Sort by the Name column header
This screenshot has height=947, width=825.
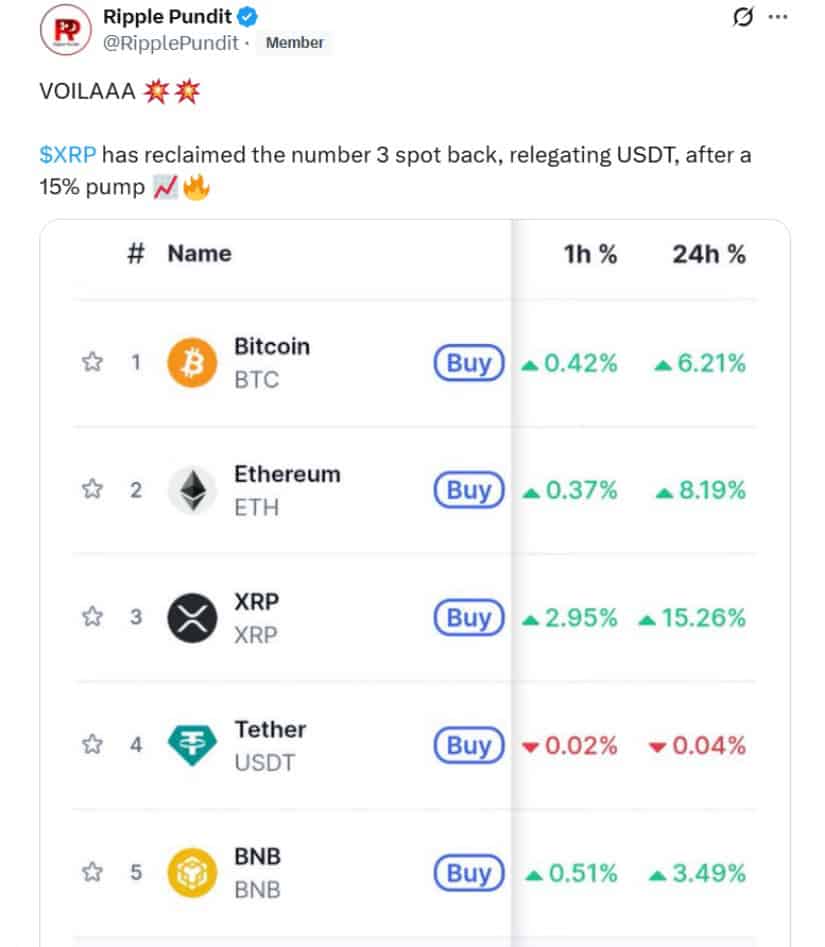199,253
